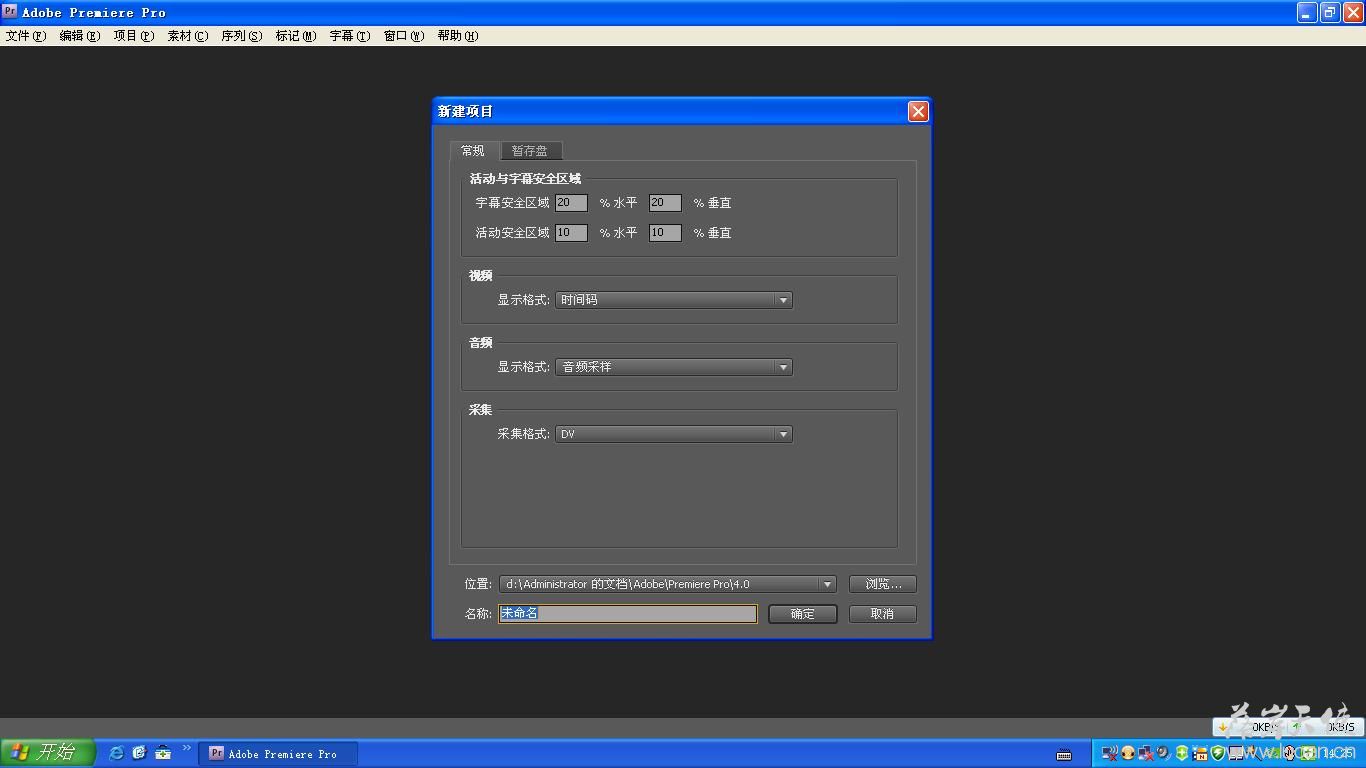1366x768 pixels.
Task: Confirm with the 确定 button
Action: point(803,614)
